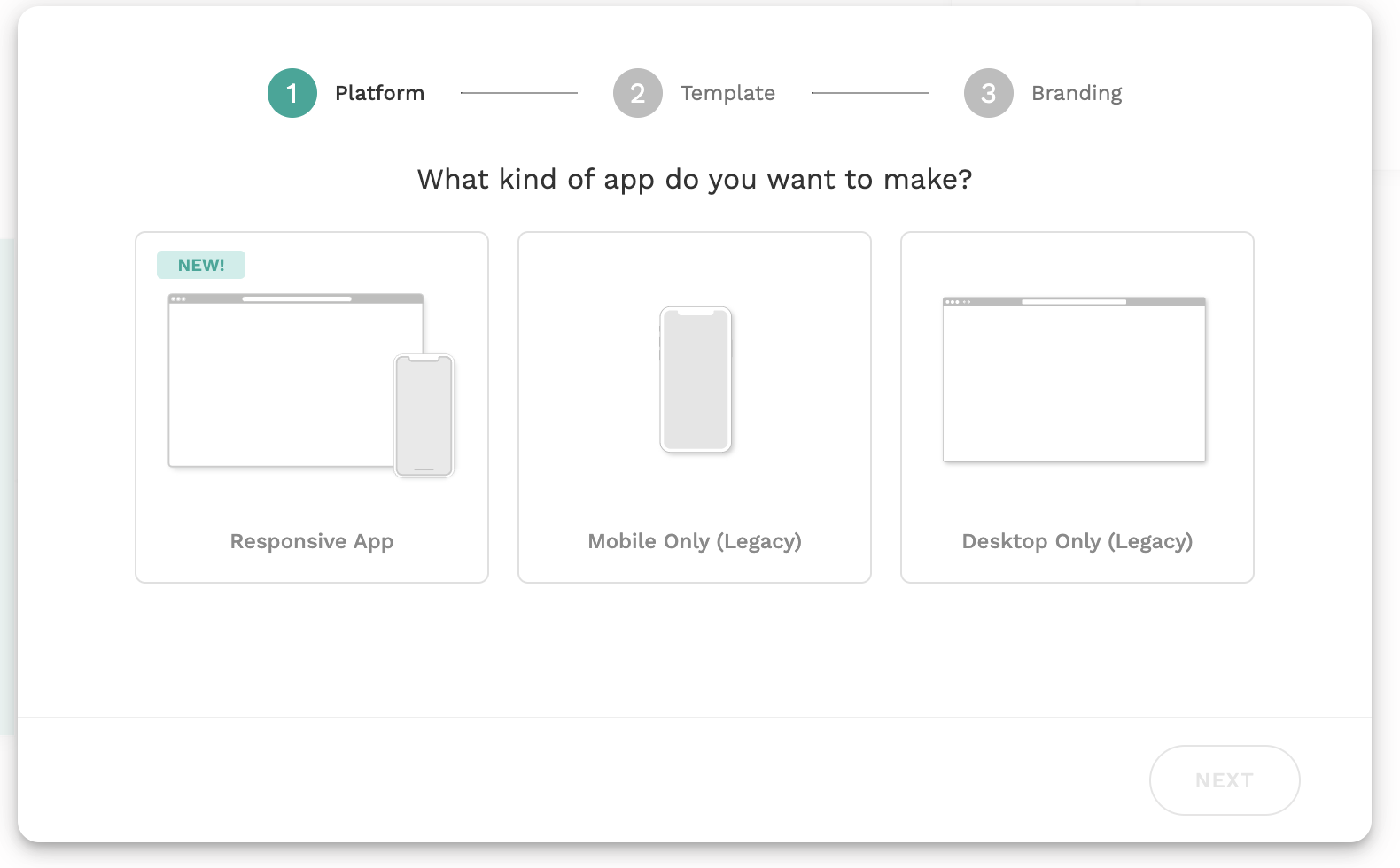Choose the Responsive App text label
The width and height of the screenshot is (1400, 868).
[x=312, y=541]
